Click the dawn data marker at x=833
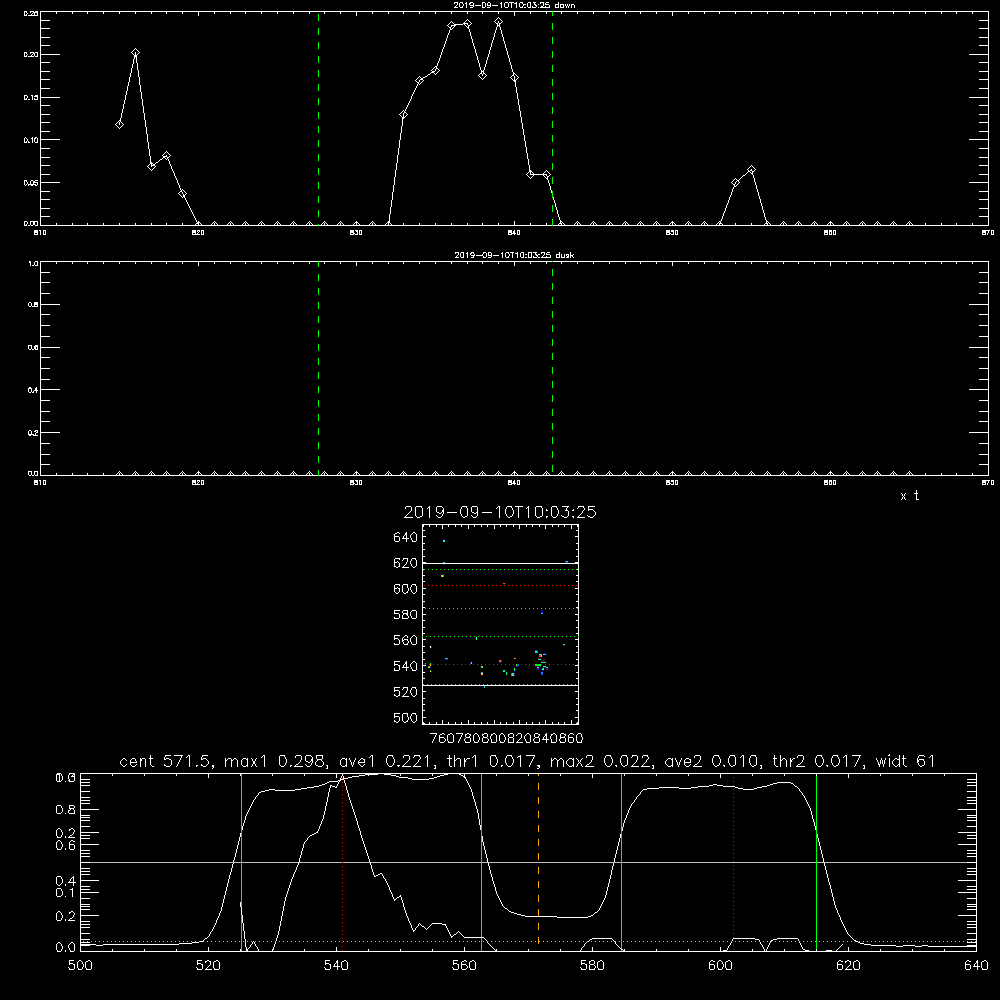This screenshot has height=1000, width=1000. (x=404, y=115)
